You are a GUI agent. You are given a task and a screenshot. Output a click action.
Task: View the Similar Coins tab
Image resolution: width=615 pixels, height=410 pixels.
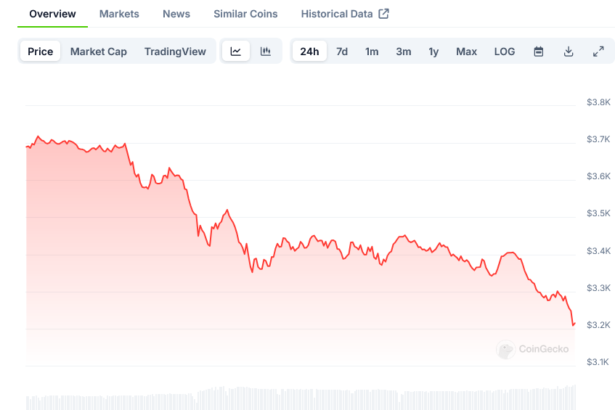245,14
